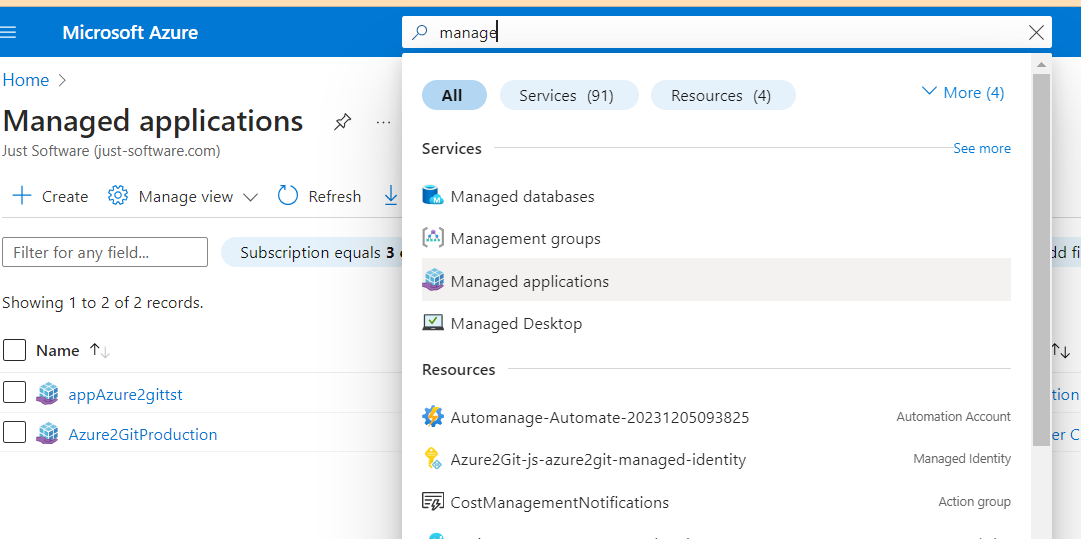Check the Azure2GitProduction row checkbox
Image resolution: width=1081 pixels, height=539 pixels.
(14, 433)
